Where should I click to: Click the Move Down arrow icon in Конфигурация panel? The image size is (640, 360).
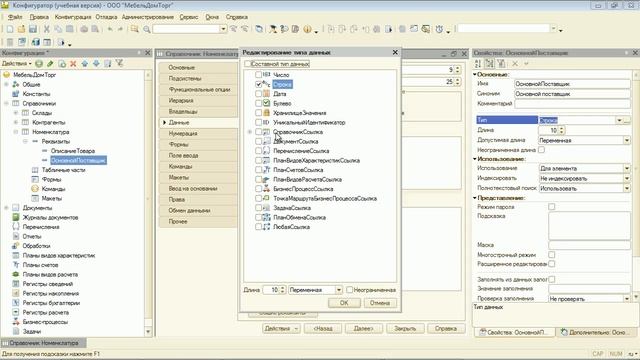pos(96,63)
